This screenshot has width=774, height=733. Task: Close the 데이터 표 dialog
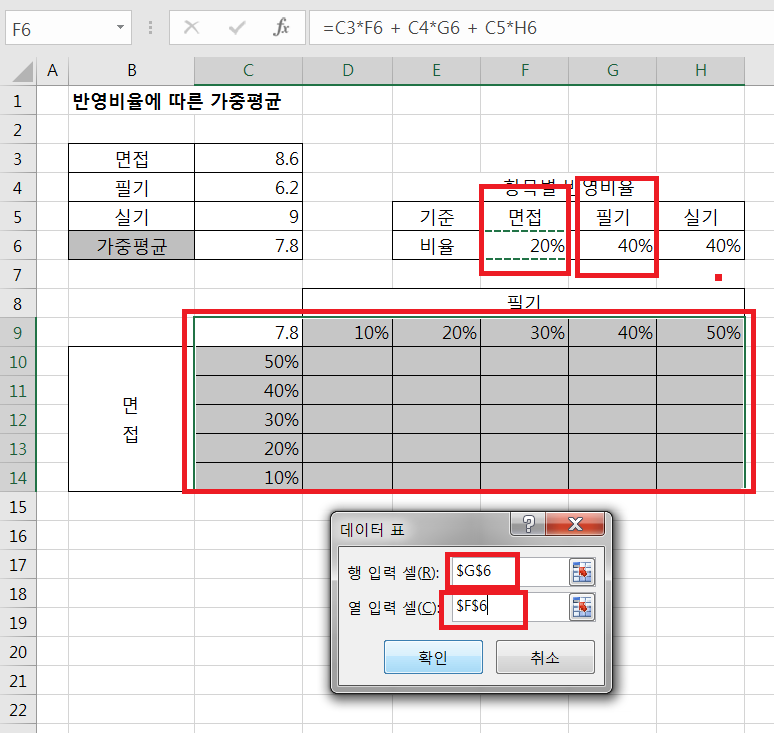pyautogui.click(x=575, y=525)
